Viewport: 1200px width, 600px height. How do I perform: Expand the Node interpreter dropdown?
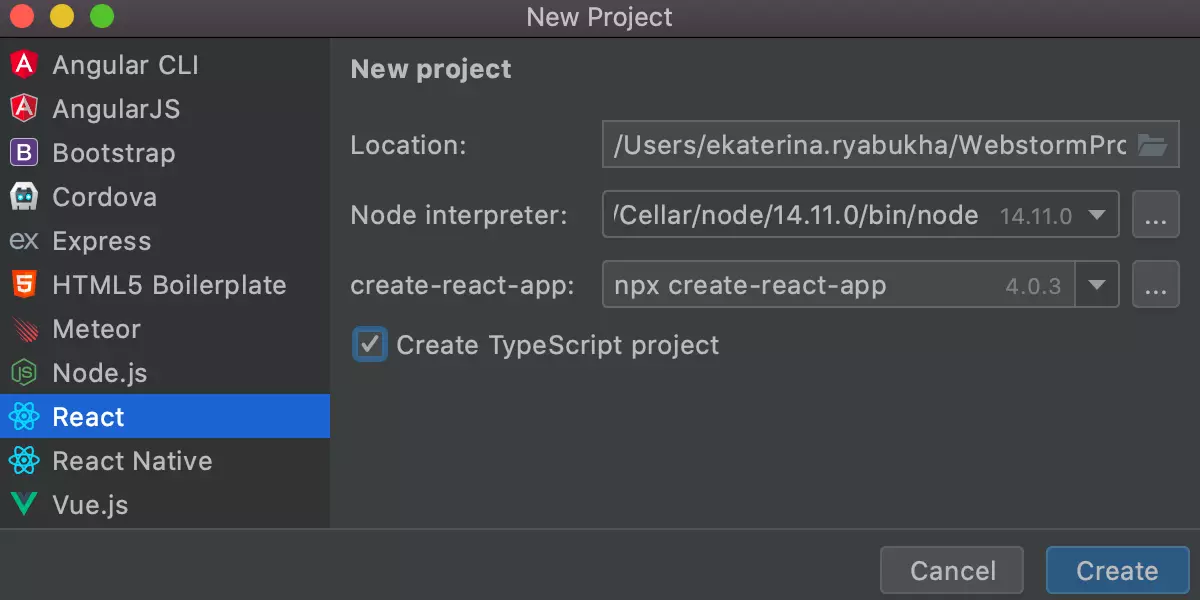tap(1097, 215)
